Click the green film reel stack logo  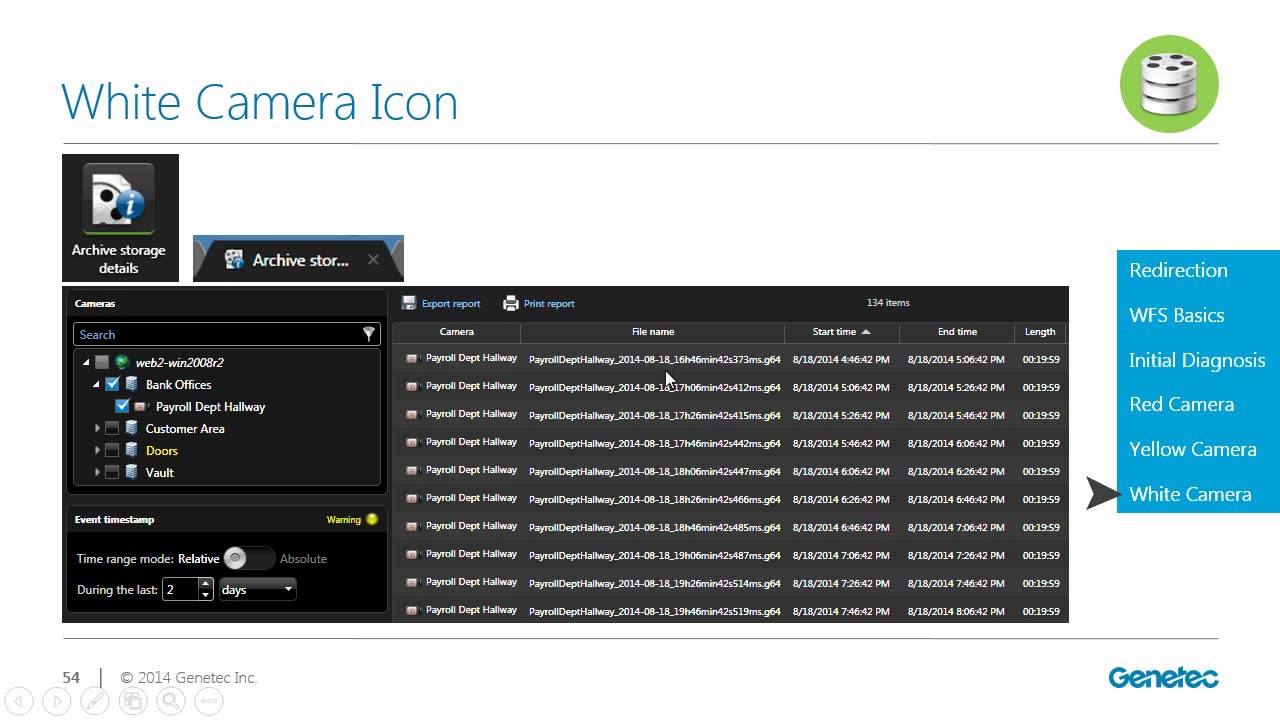(x=1169, y=83)
